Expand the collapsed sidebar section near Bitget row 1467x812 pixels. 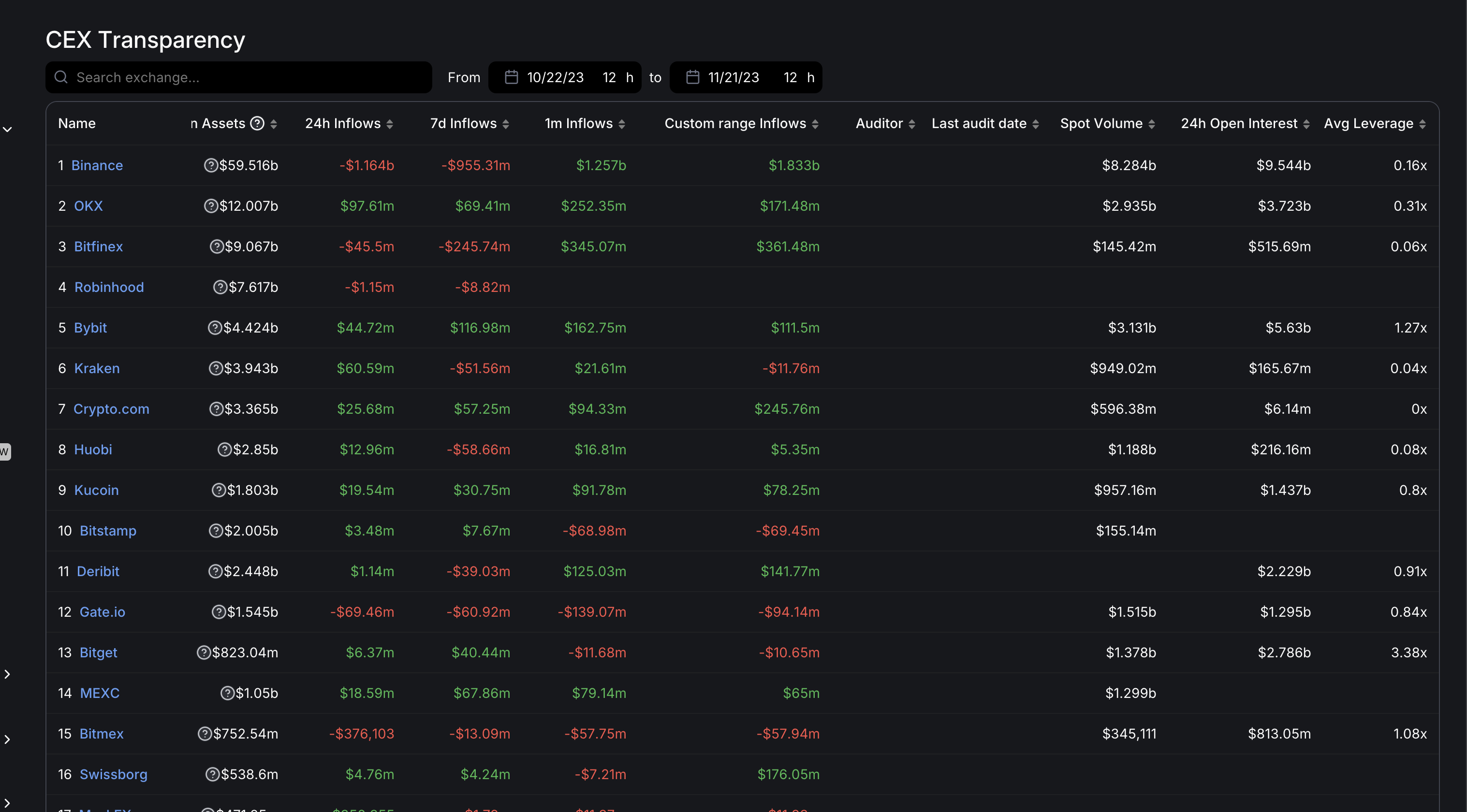pyautogui.click(x=7, y=674)
